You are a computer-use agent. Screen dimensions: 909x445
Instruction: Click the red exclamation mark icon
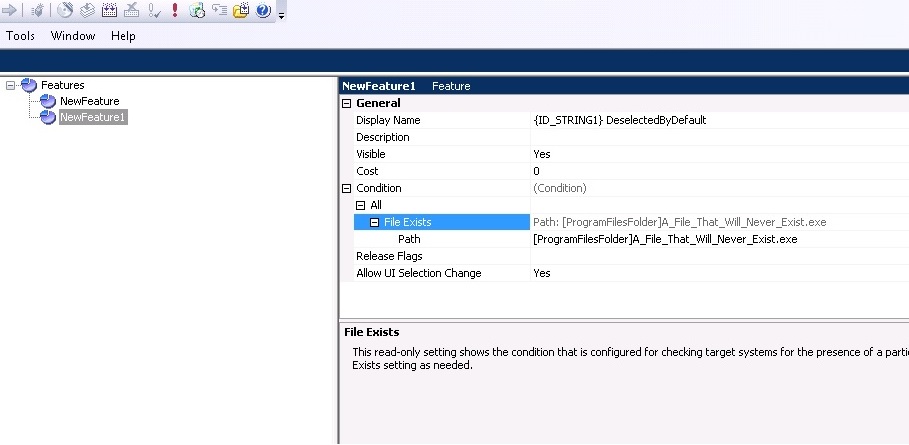174,10
